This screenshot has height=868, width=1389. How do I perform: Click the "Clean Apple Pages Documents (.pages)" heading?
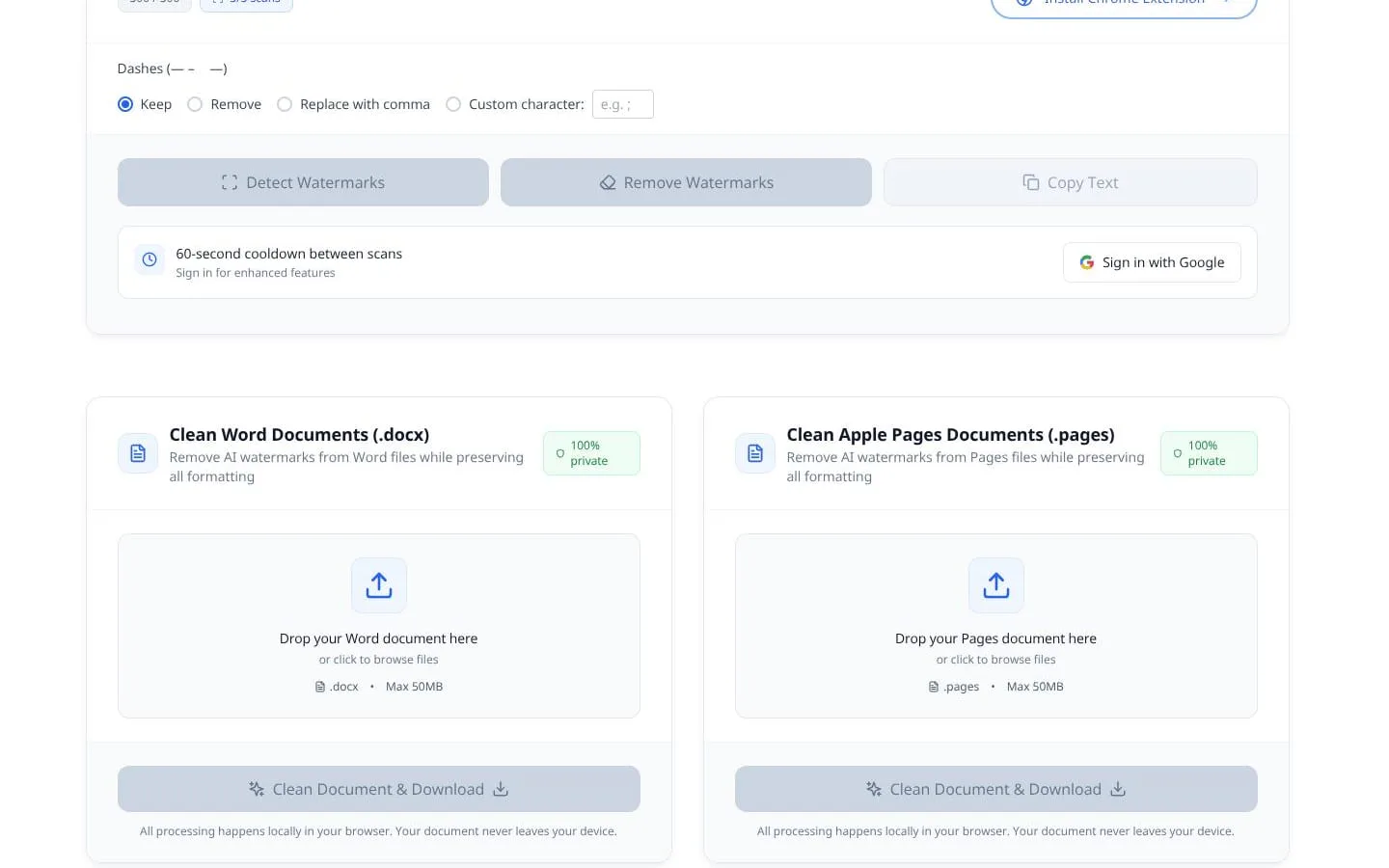tap(950, 435)
